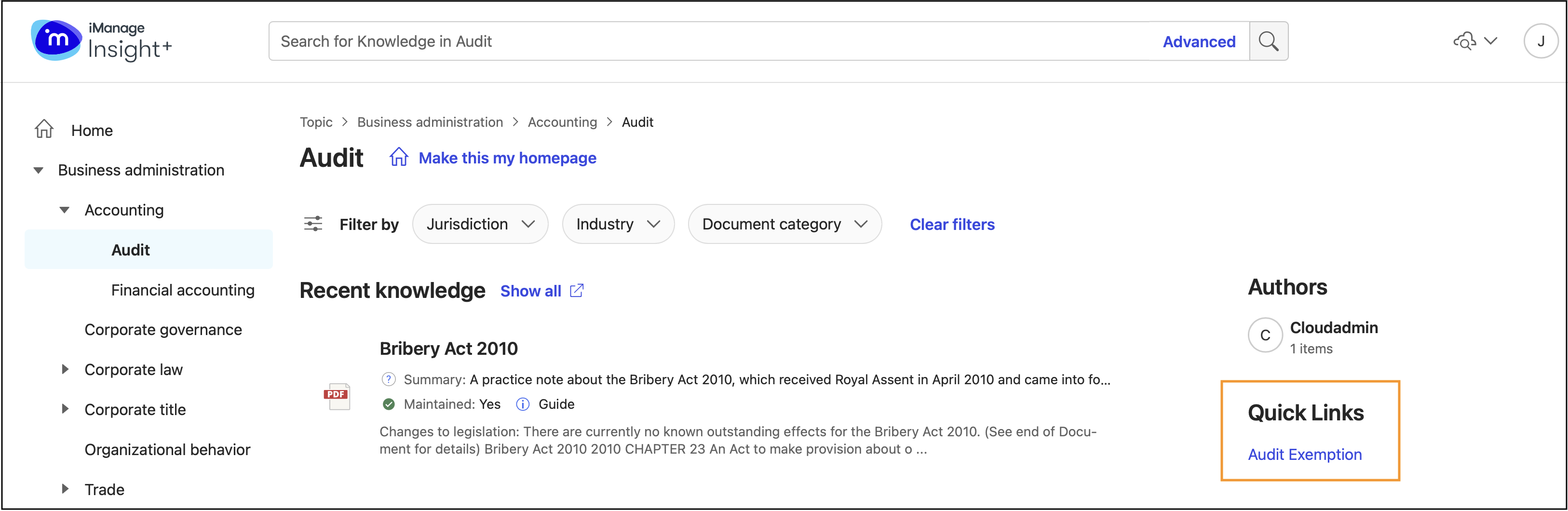The width and height of the screenshot is (1568, 511).
Task: Select Financial accounting in the sidebar
Action: (x=183, y=290)
